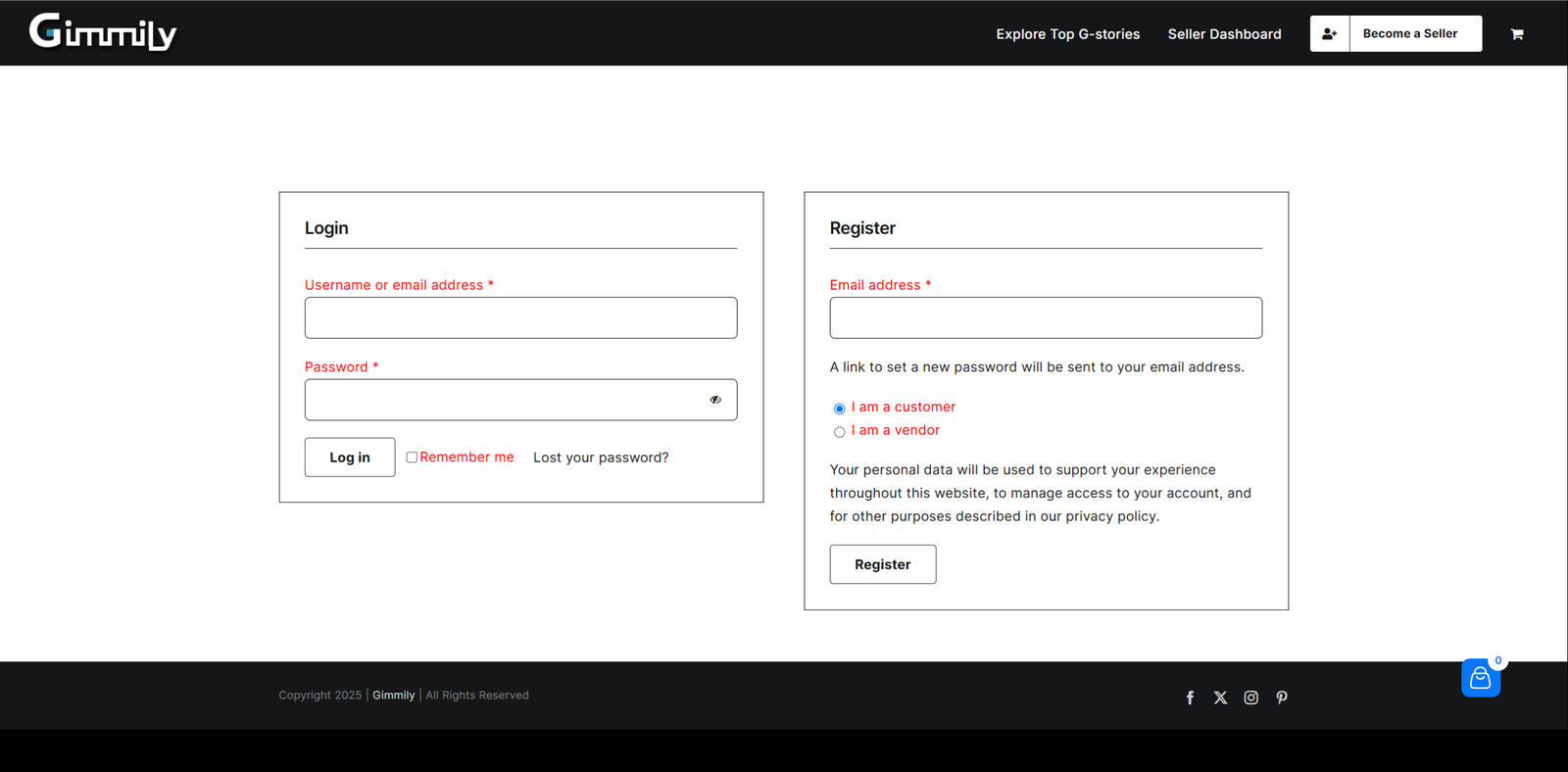Click the Register form heading
Image resolution: width=1568 pixels, height=772 pixels.
(x=862, y=228)
